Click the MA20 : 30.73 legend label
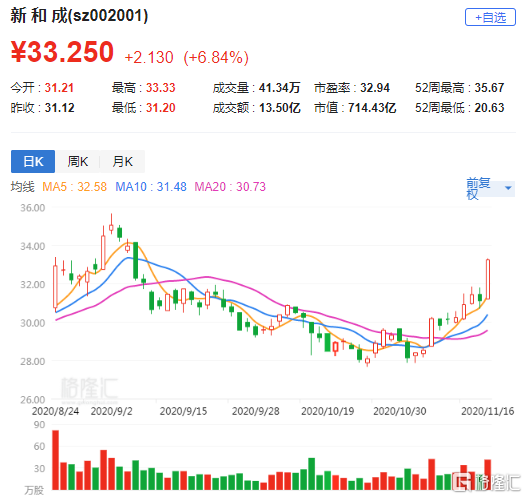Image resolution: width=527 pixels, height=499 pixels. pos(230,187)
